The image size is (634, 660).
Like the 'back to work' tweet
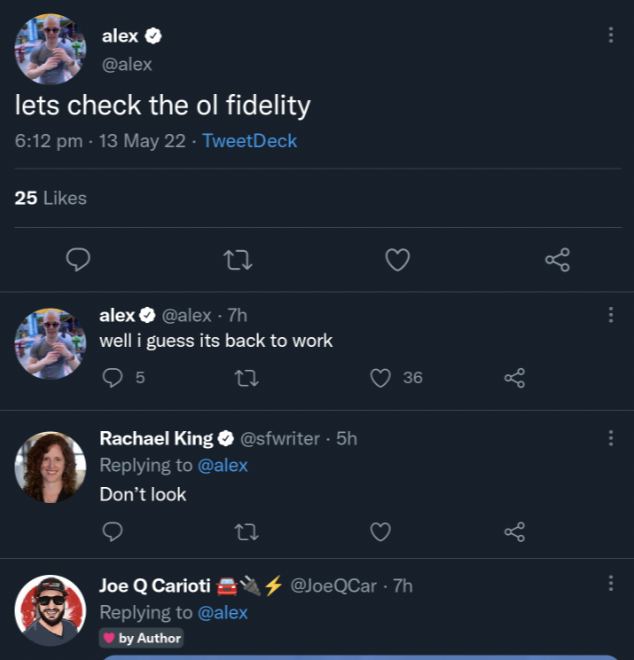point(380,377)
